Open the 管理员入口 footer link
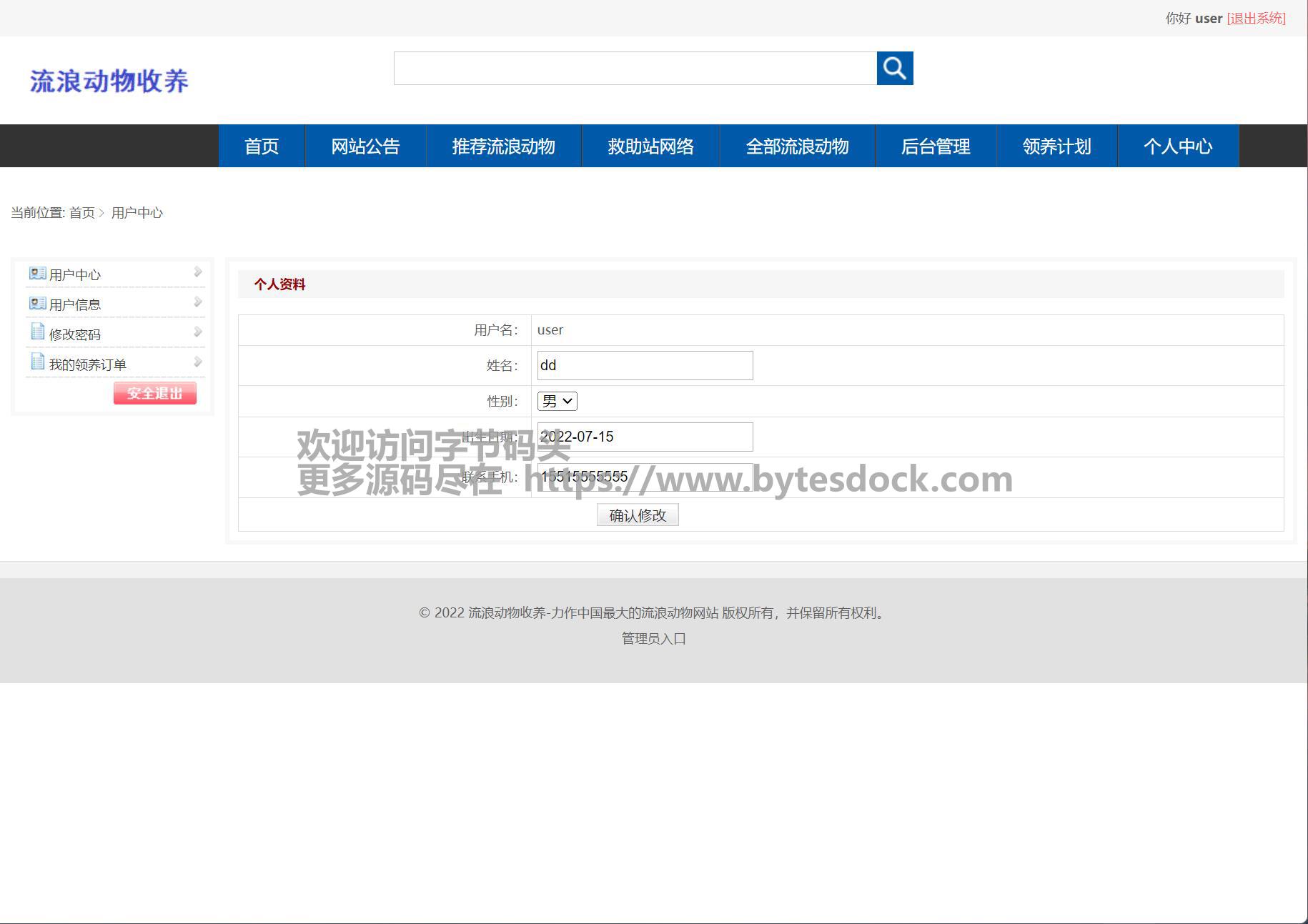This screenshot has width=1308, height=924. tap(653, 639)
